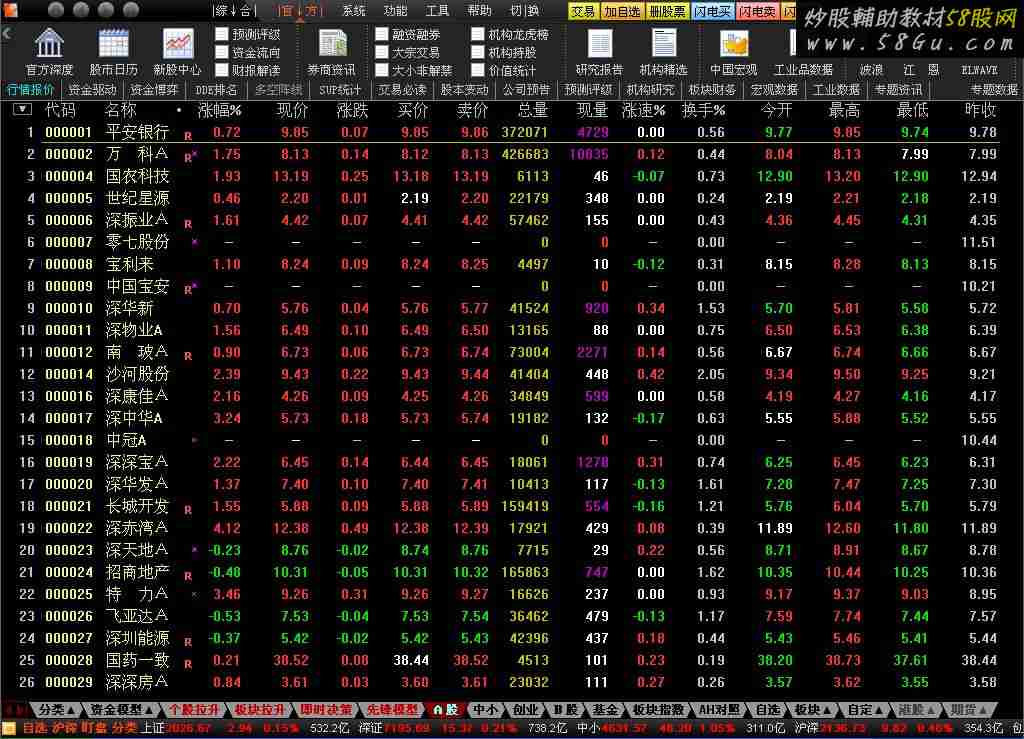Expand the 自定▲ bottom tab menu
This screenshot has height=739, width=1024.
tap(865, 710)
